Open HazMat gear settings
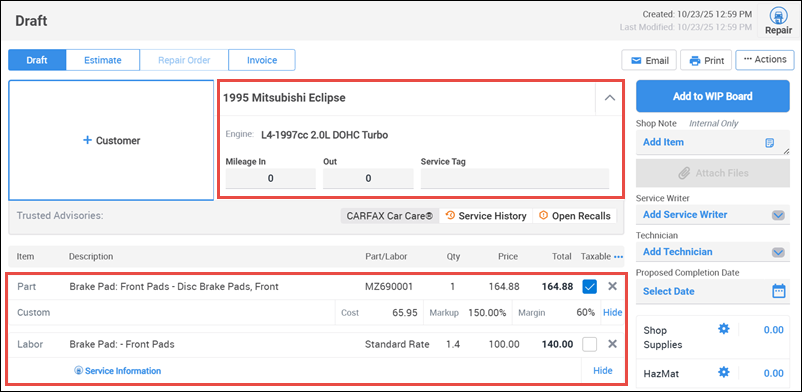 pos(723,373)
